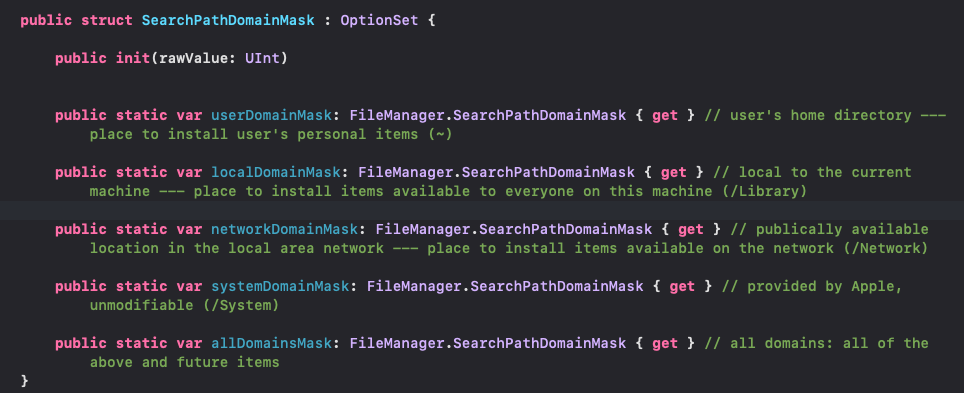Click the struct keyword in the declaration
Viewport: 964px width, 393px height.
point(107,20)
